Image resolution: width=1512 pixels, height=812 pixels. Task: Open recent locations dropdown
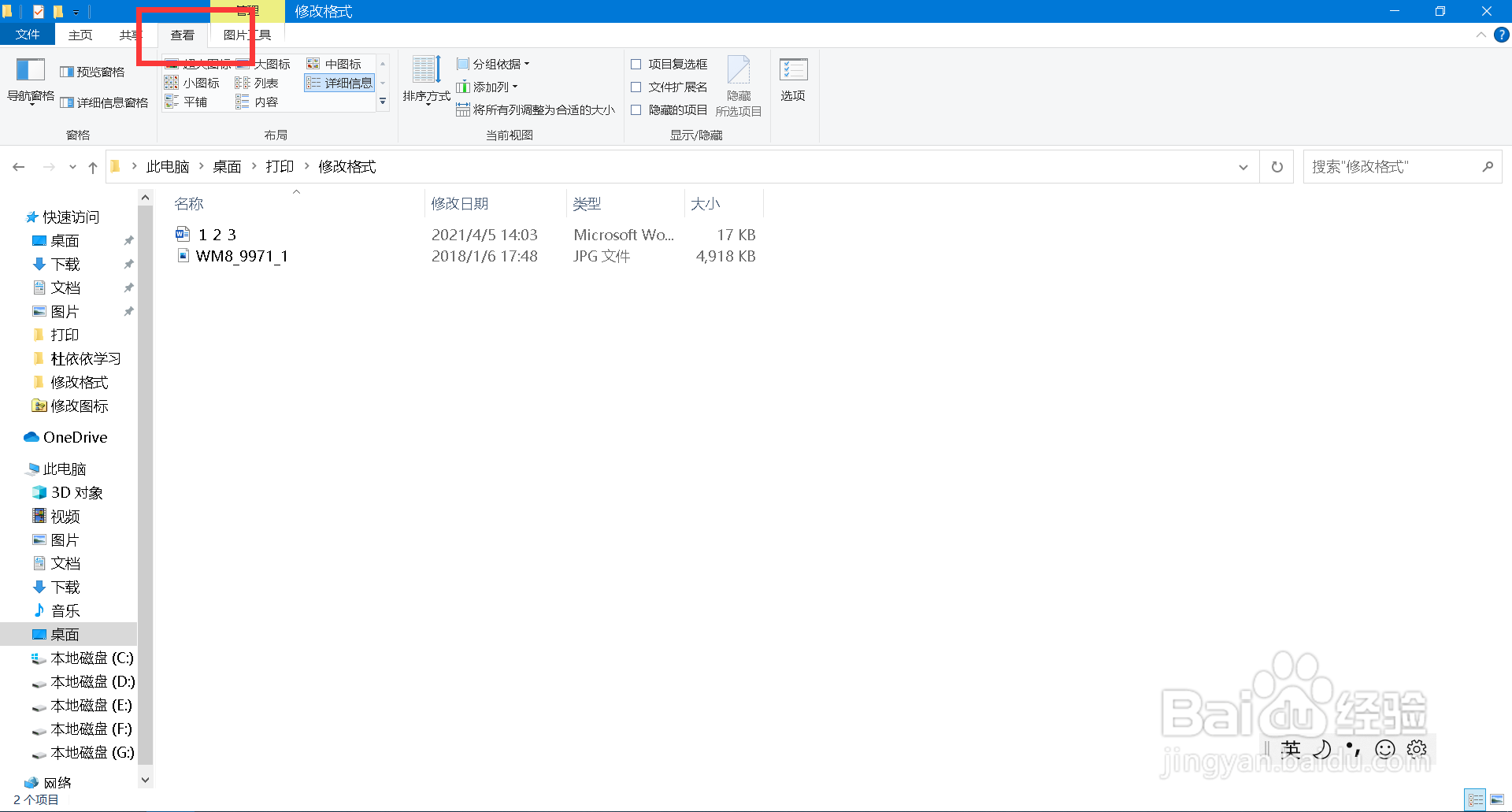(x=72, y=167)
